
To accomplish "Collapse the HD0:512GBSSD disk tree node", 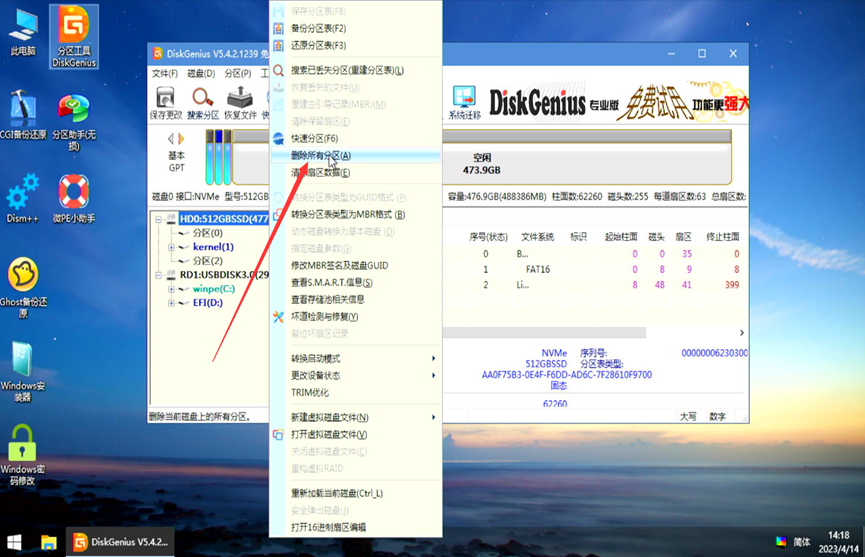I will (x=159, y=219).
